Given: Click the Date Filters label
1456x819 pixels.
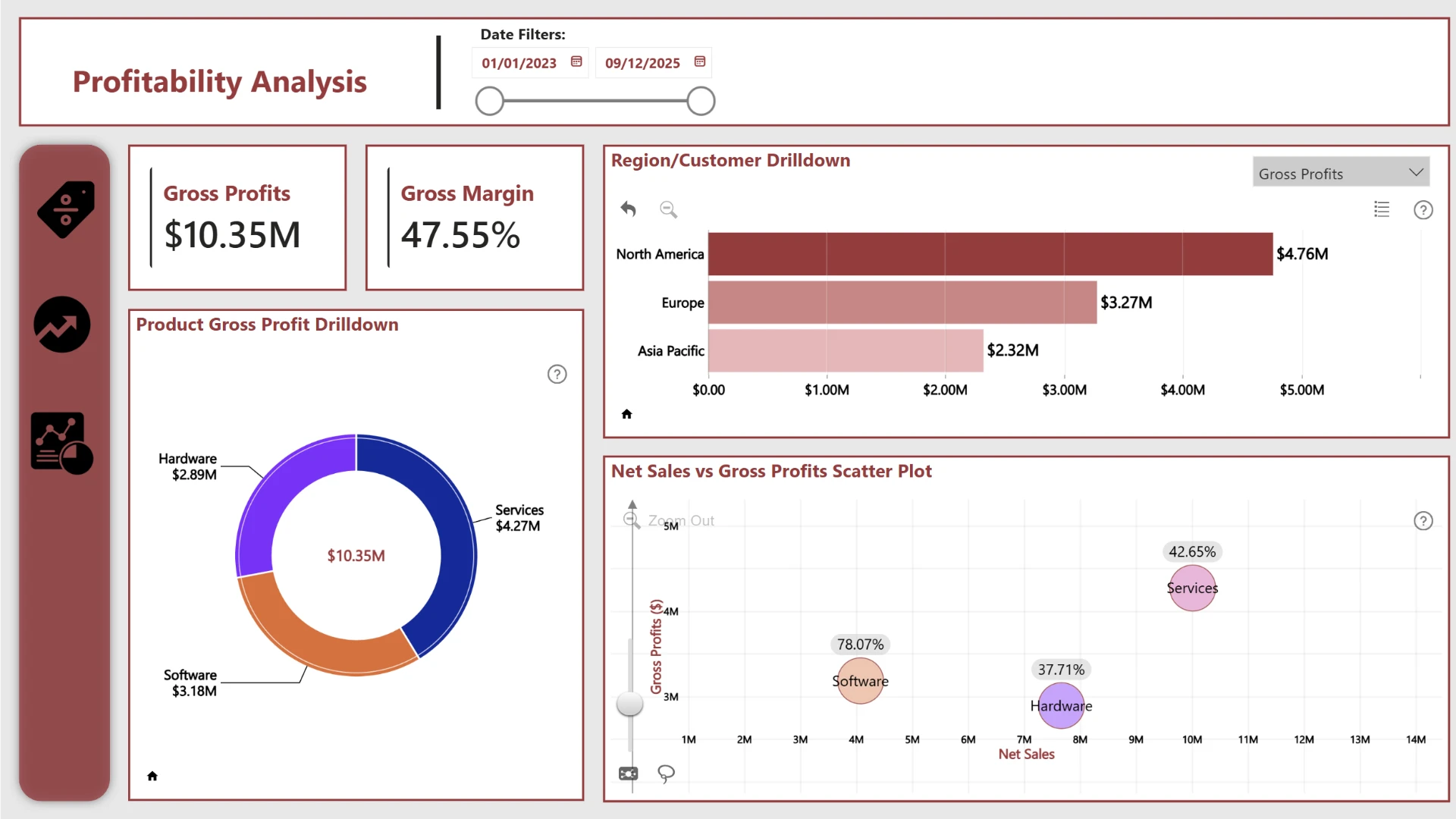Looking at the screenshot, I should coord(522,34).
